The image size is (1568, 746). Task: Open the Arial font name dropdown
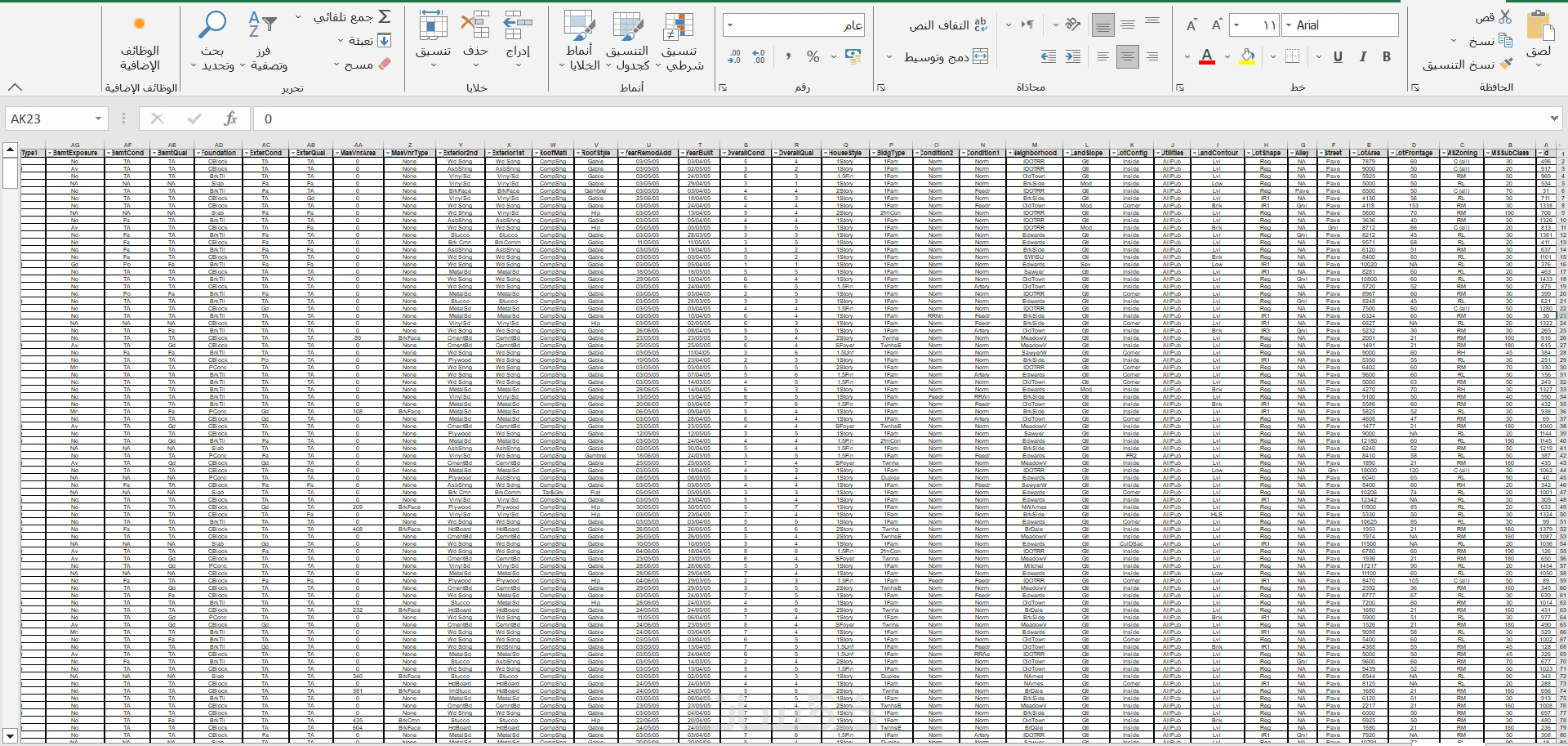click(1290, 25)
